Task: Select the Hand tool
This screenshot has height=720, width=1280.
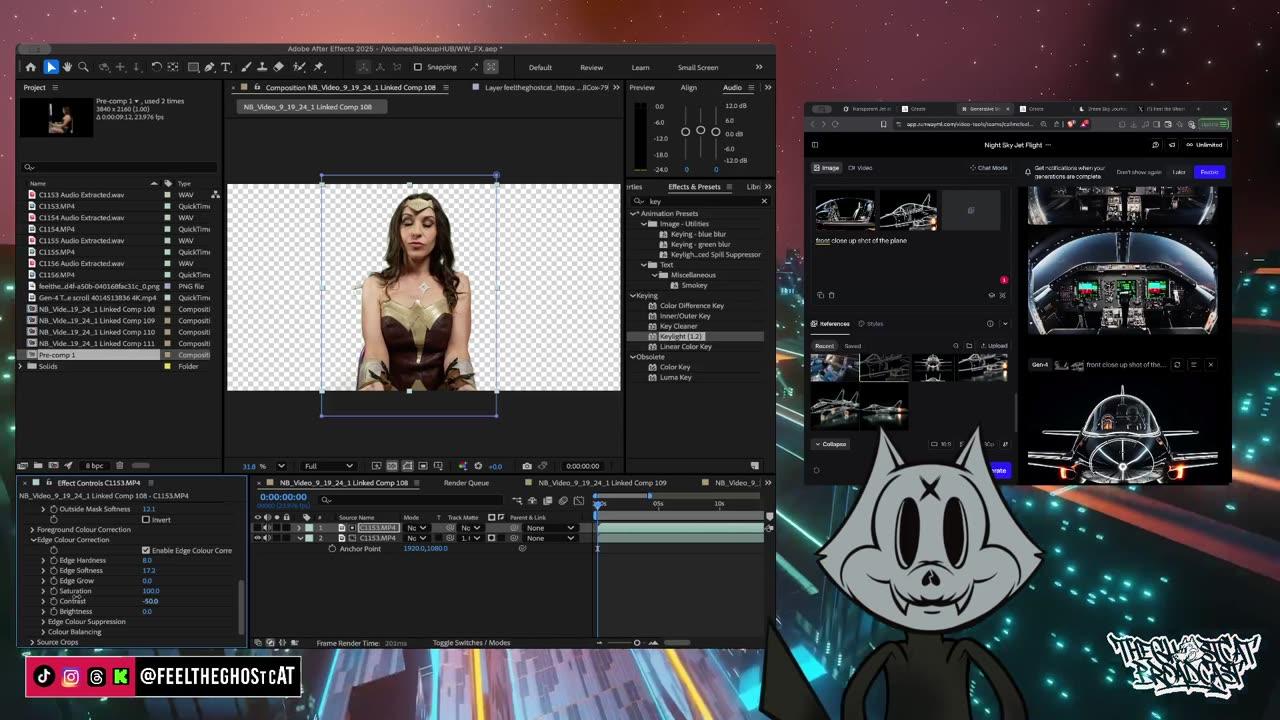Action: point(66,67)
